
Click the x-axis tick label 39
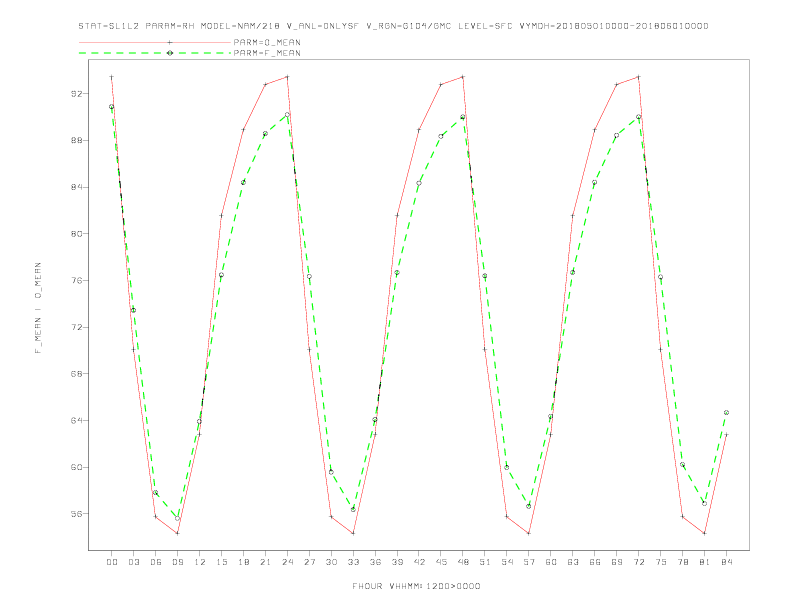tap(398, 562)
